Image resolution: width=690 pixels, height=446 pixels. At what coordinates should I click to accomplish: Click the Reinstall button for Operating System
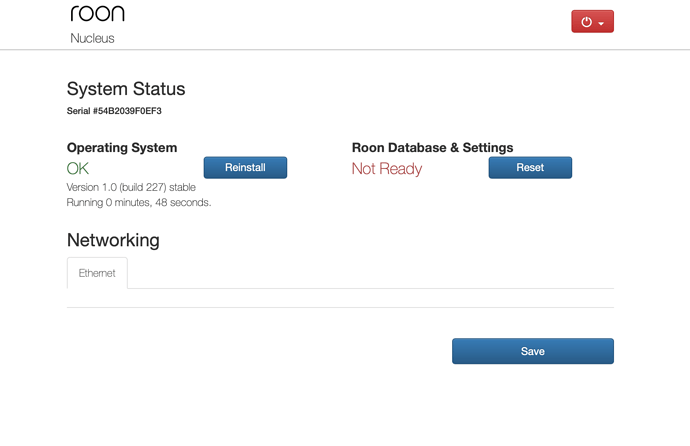tap(245, 168)
